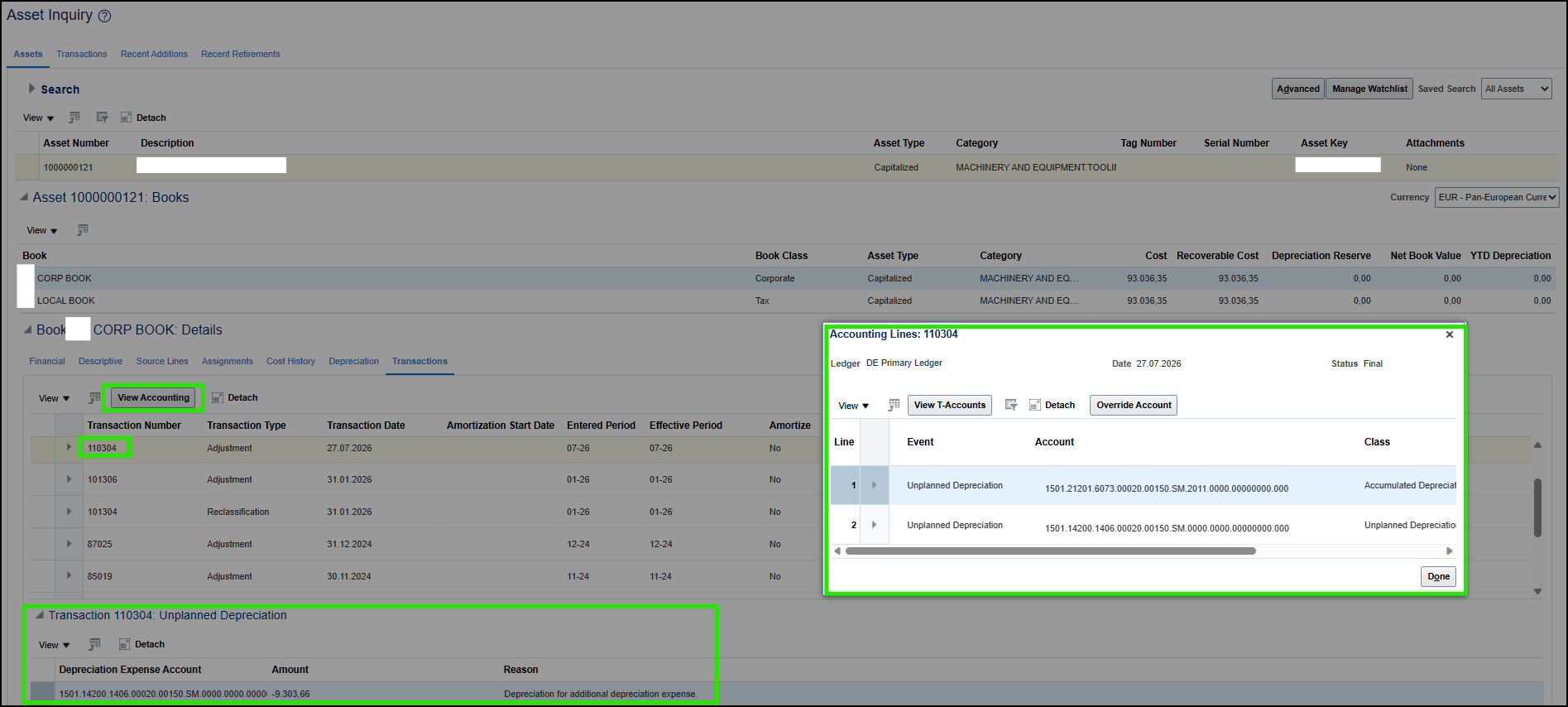Expand Reclassification transaction row 101304
The width and height of the screenshot is (1568, 707).
point(69,511)
